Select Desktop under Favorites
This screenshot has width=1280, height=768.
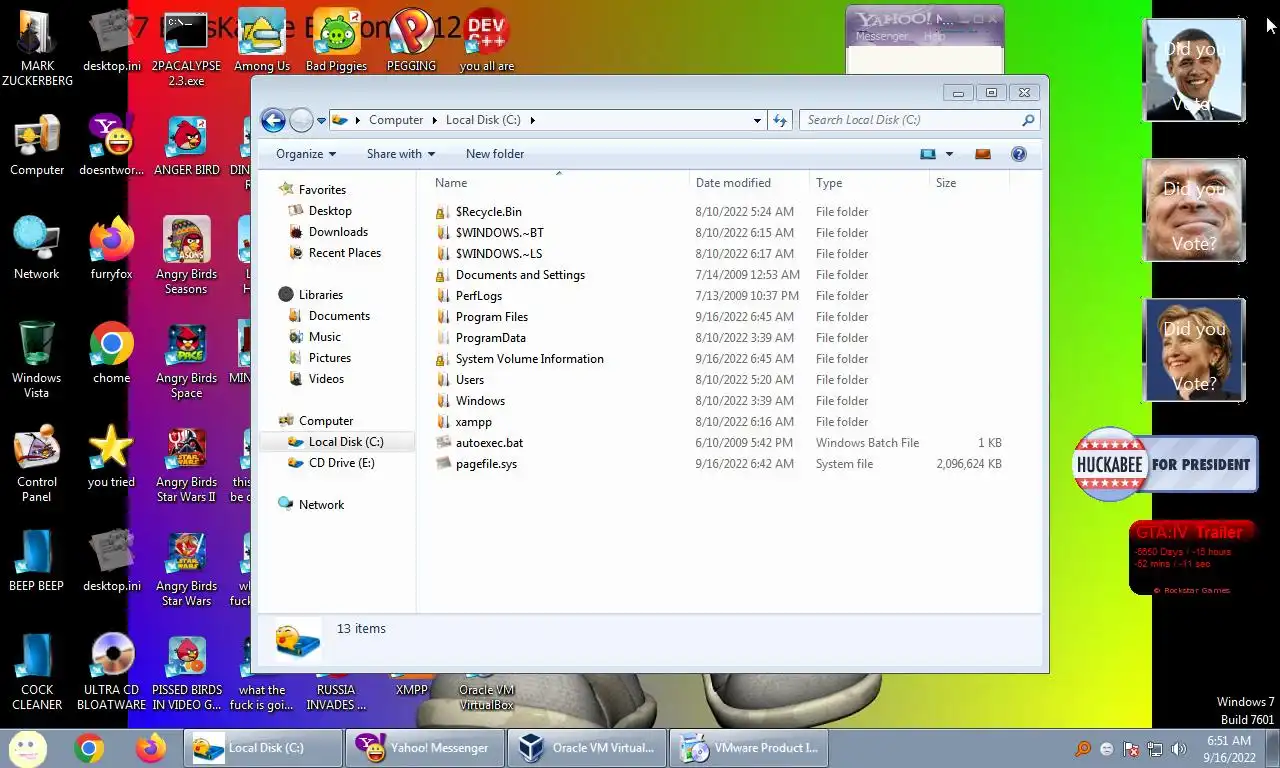point(330,211)
